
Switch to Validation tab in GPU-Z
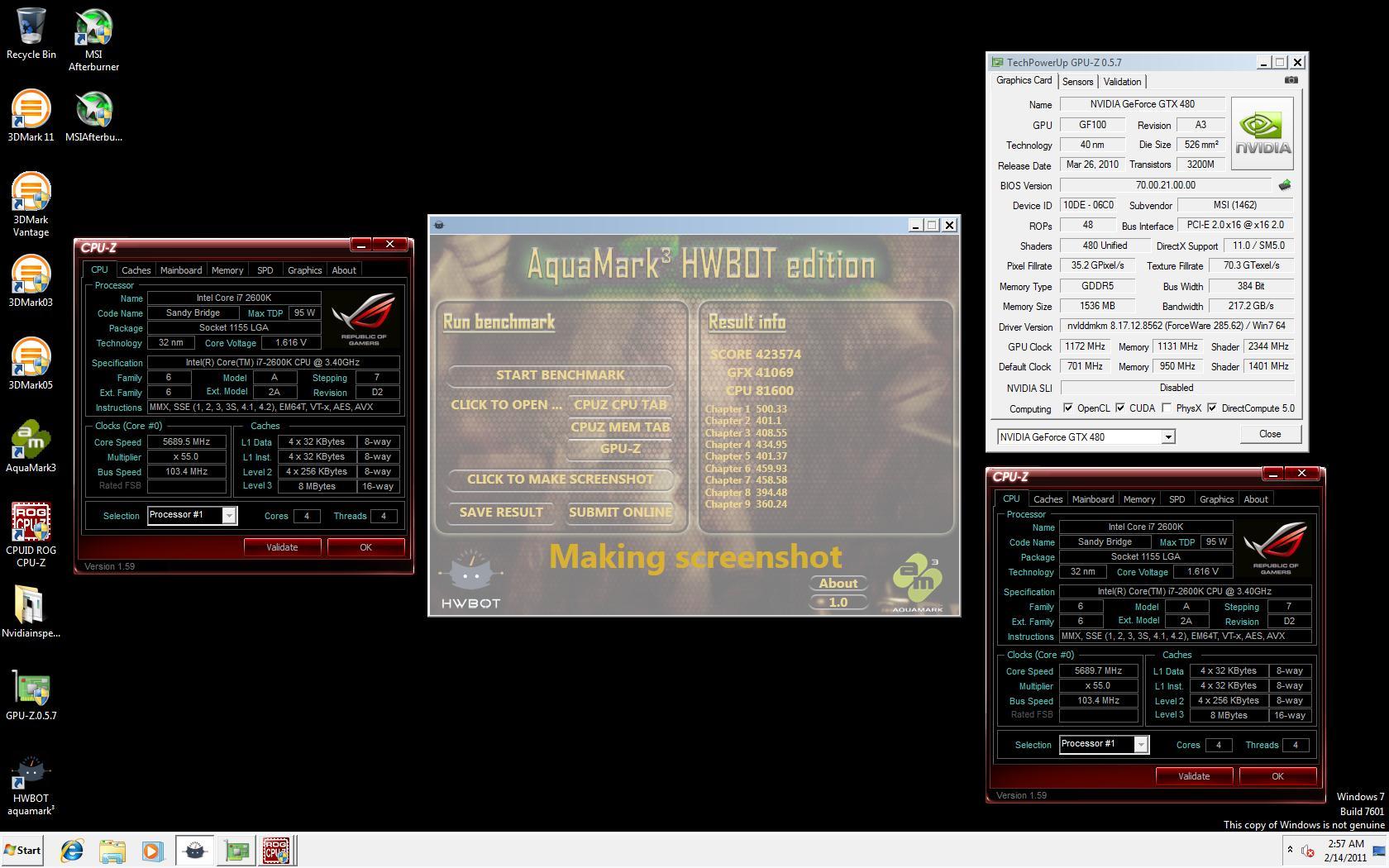pyautogui.click(x=1122, y=81)
